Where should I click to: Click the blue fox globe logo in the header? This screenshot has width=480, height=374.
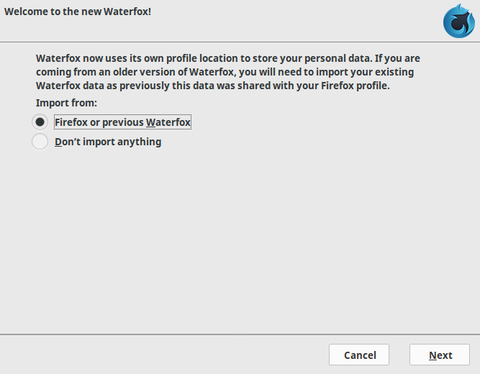(x=459, y=21)
